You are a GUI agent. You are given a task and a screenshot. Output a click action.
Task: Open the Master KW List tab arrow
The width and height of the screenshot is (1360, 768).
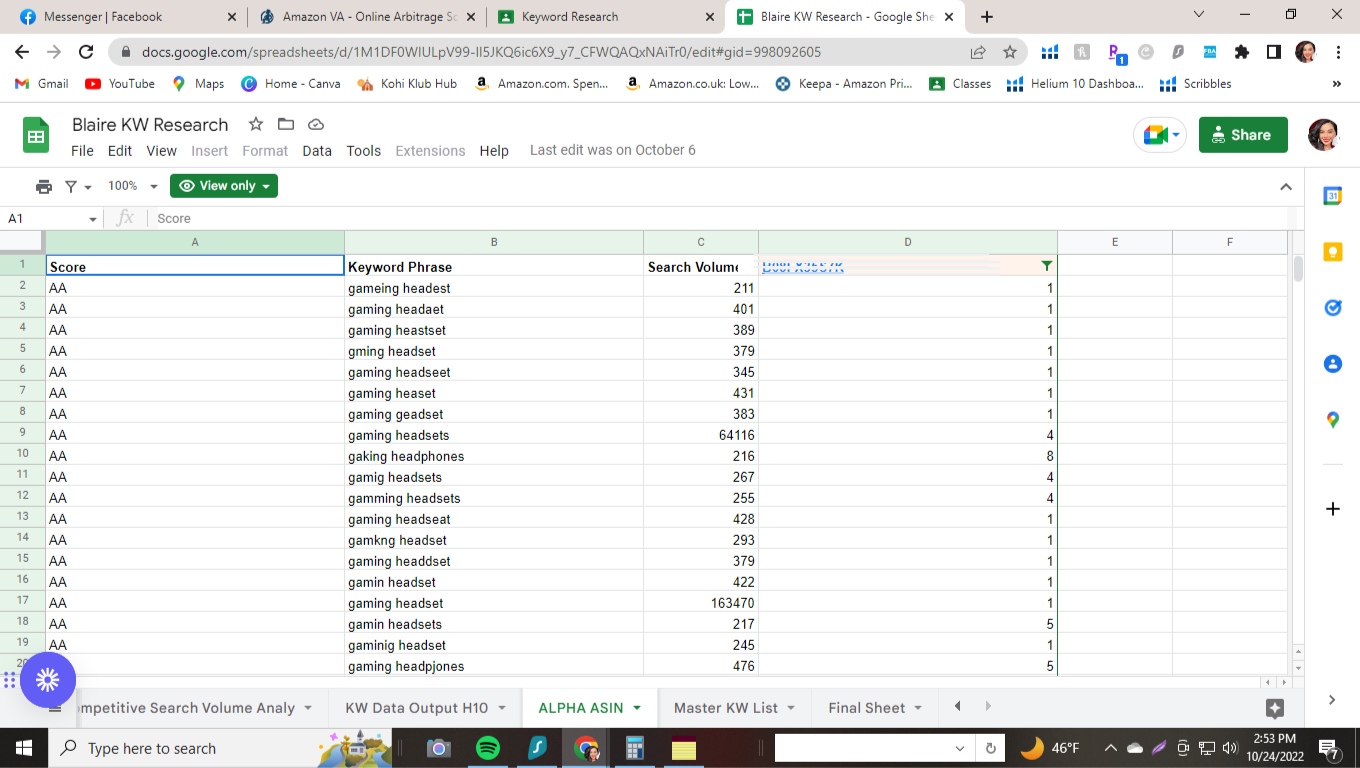pyautogui.click(x=791, y=708)
